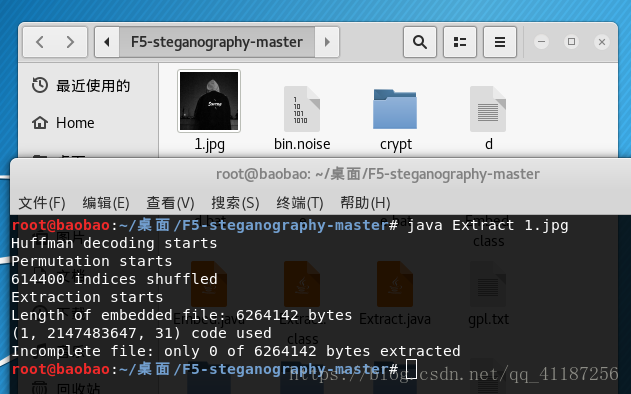Image resolution: width=631 pixels, height=394 pixels.
Task: Click the bin.noise file name label
Action: [x=302, y=144]
